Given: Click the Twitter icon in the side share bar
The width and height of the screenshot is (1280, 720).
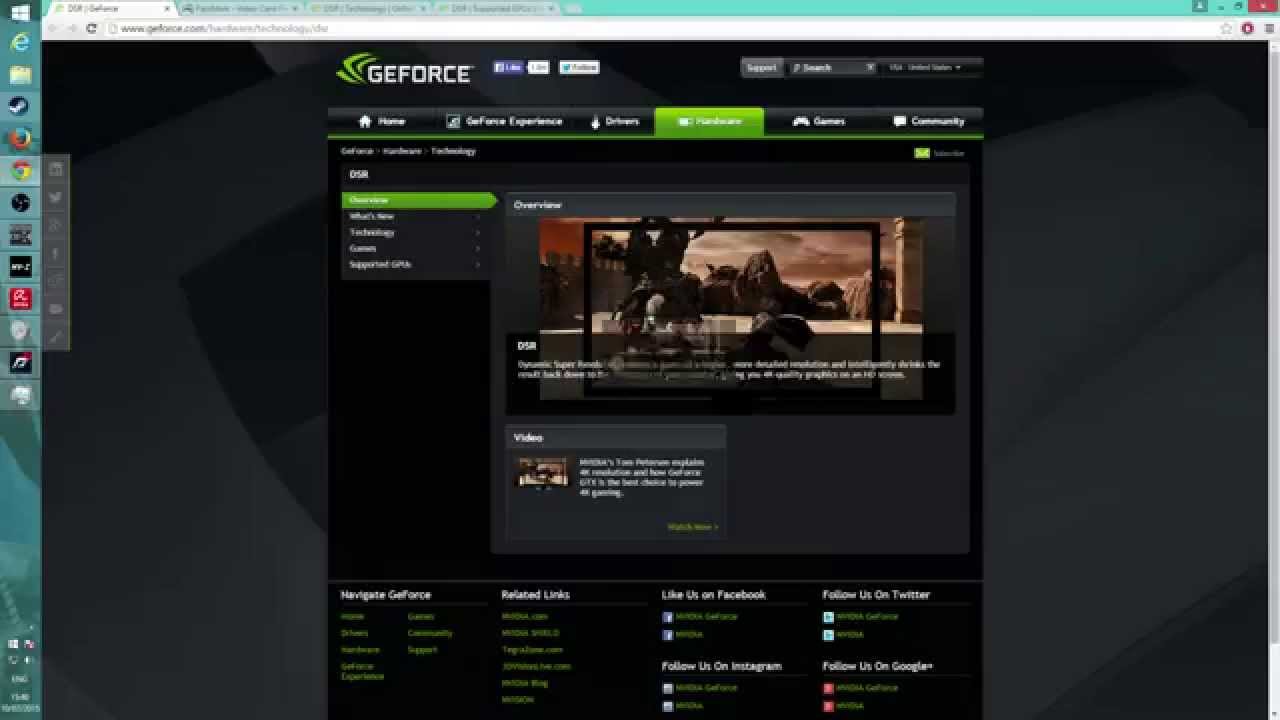Looking at the screenshot, I should tap(56, 197).
